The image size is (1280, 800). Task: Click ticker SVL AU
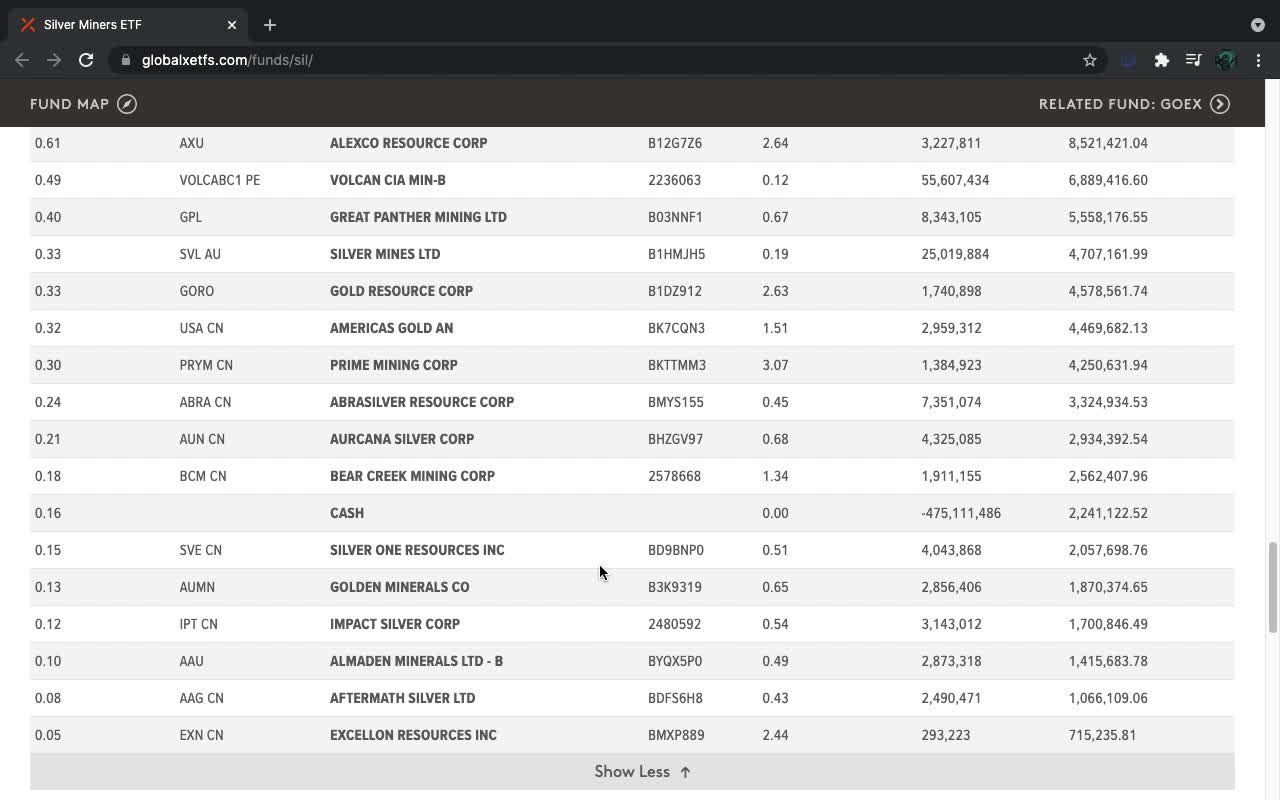point(200,254)
